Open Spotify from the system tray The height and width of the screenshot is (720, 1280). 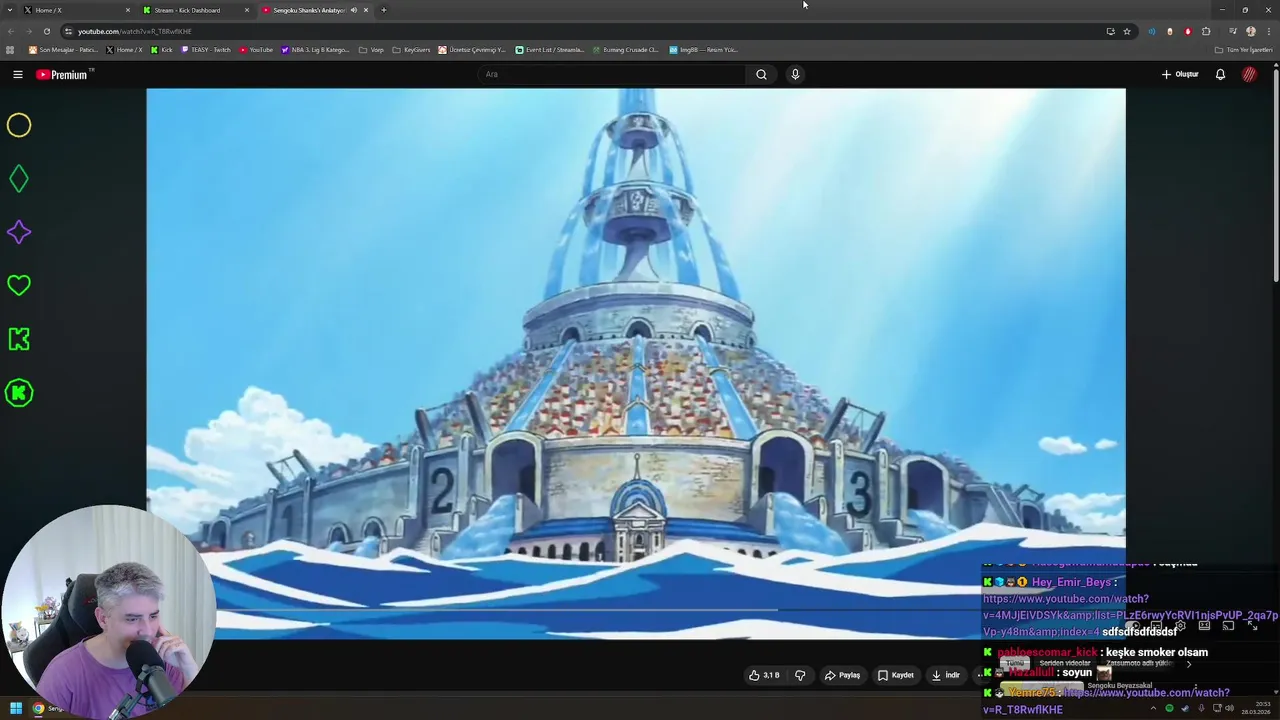[1169, 708]
